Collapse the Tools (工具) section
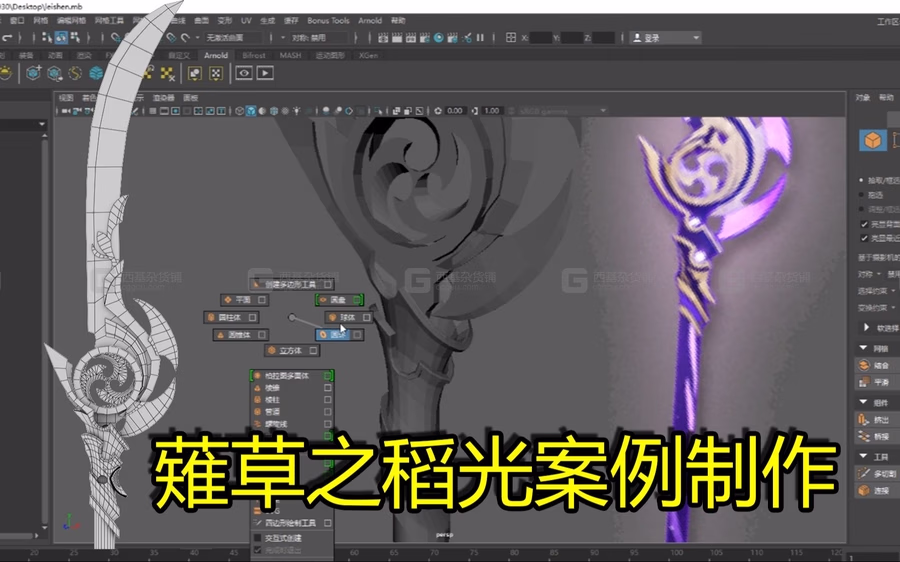Screen dimensions: 900x562 click(x=864, y=456)
